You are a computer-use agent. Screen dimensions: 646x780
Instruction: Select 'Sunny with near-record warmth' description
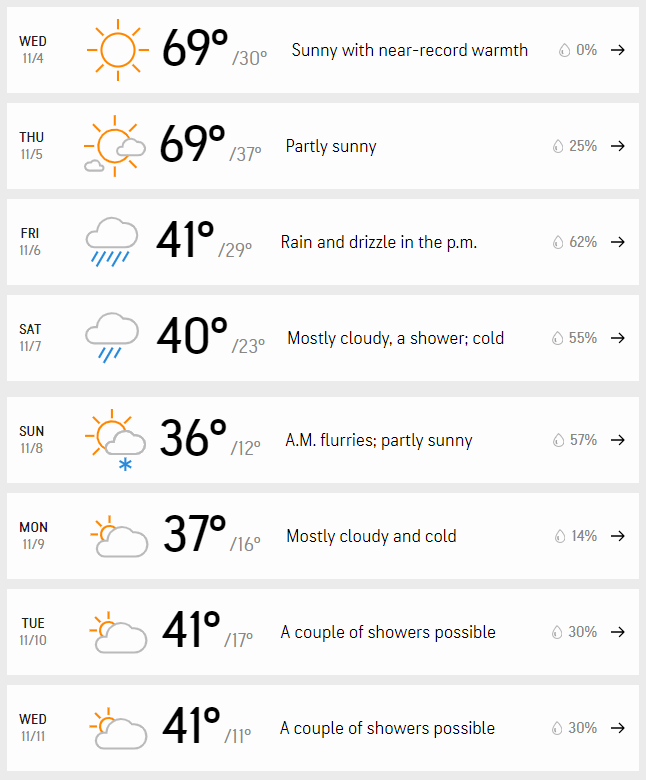pos(409,50)
